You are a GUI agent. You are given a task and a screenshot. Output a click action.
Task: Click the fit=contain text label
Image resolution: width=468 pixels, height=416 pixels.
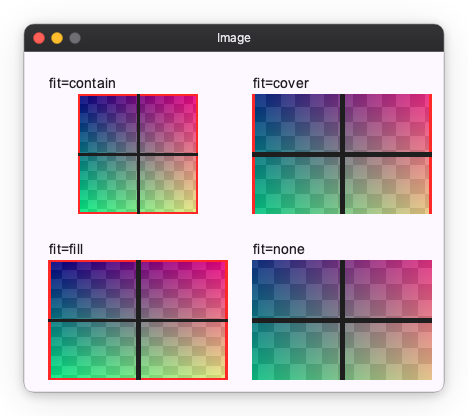pos(82,83)
